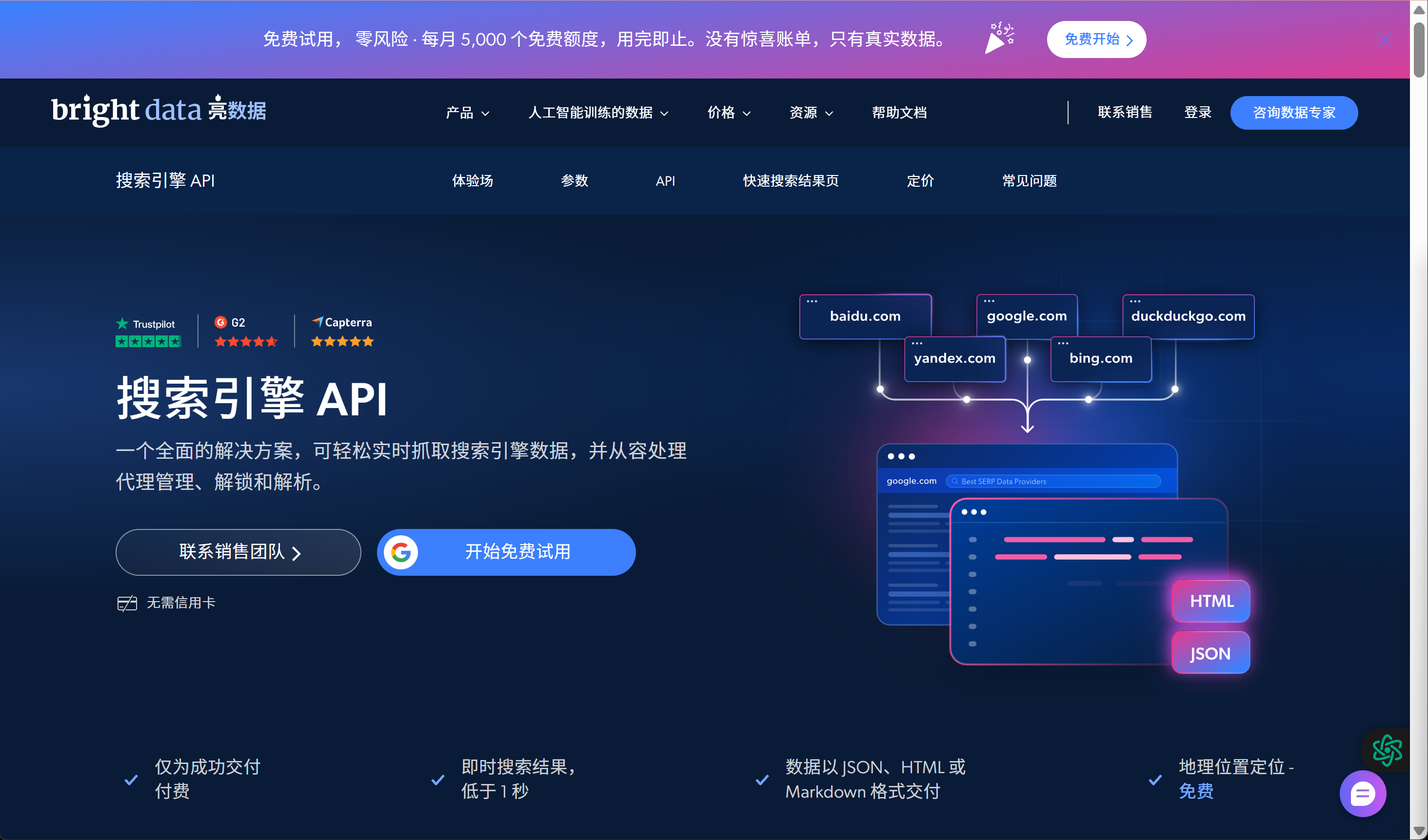Expand the 人工智能训练的数据 dropdown
Viewport: 1428px width, 840px height.
point(598,113)
